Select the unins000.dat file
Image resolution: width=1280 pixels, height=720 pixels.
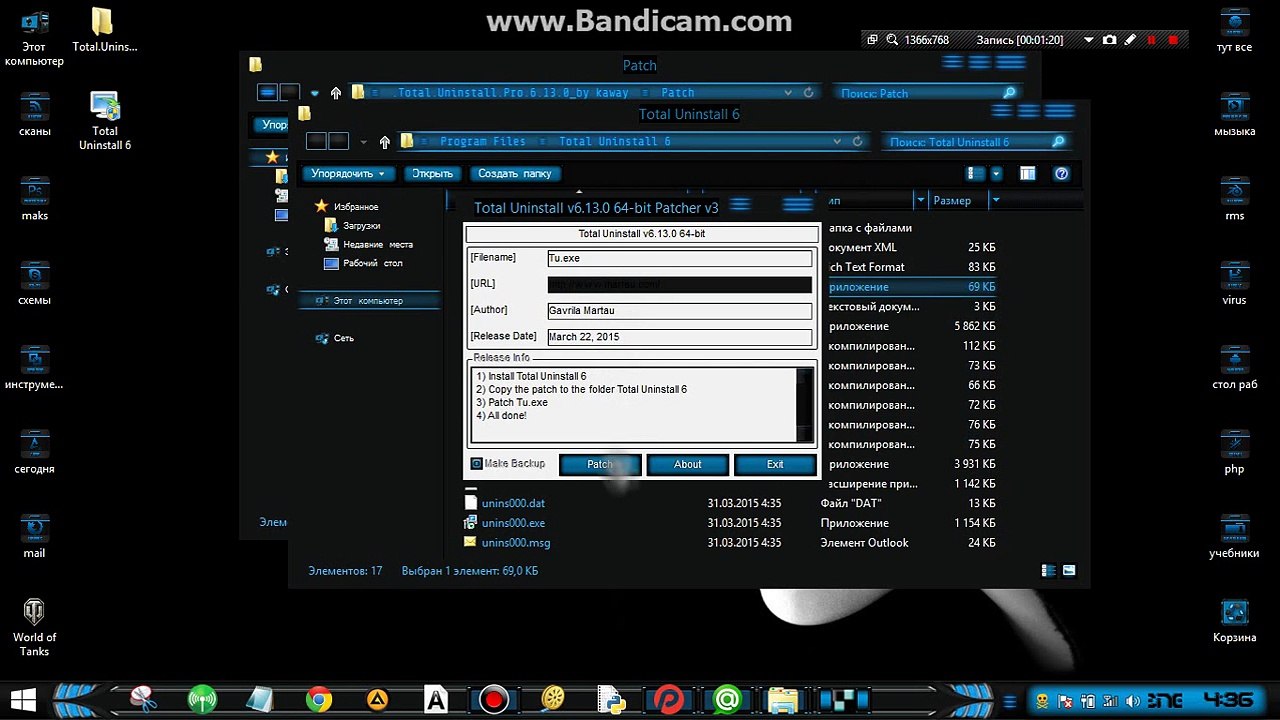point(513,503)
